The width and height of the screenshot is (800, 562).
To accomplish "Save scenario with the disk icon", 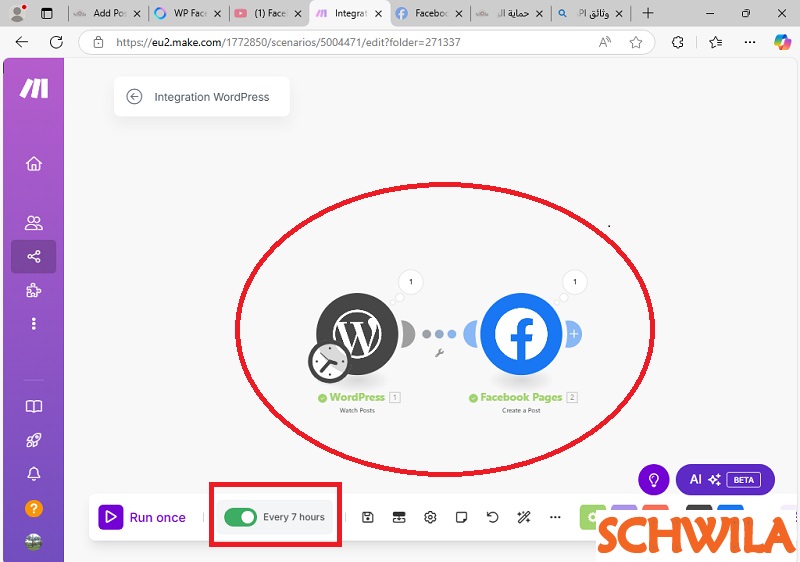I will tap(367, 517).
